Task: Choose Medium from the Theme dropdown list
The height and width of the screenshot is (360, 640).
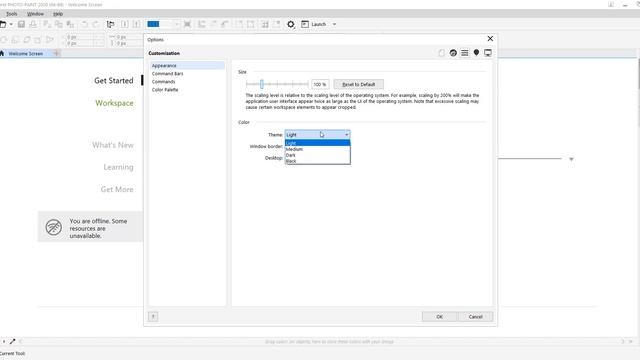Action: coord(317,149)
